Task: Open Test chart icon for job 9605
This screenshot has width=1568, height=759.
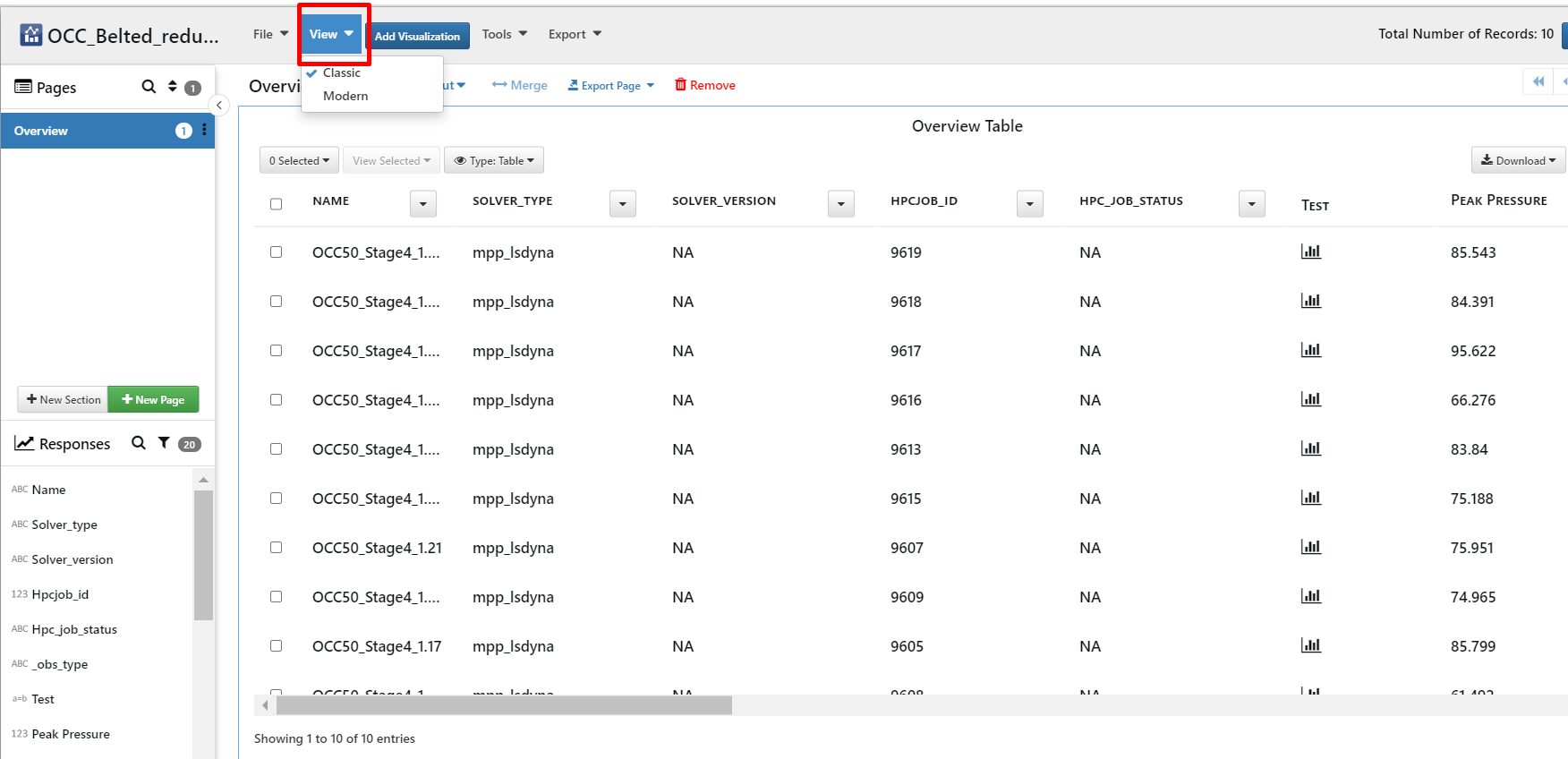Action: click(1311, 645)
